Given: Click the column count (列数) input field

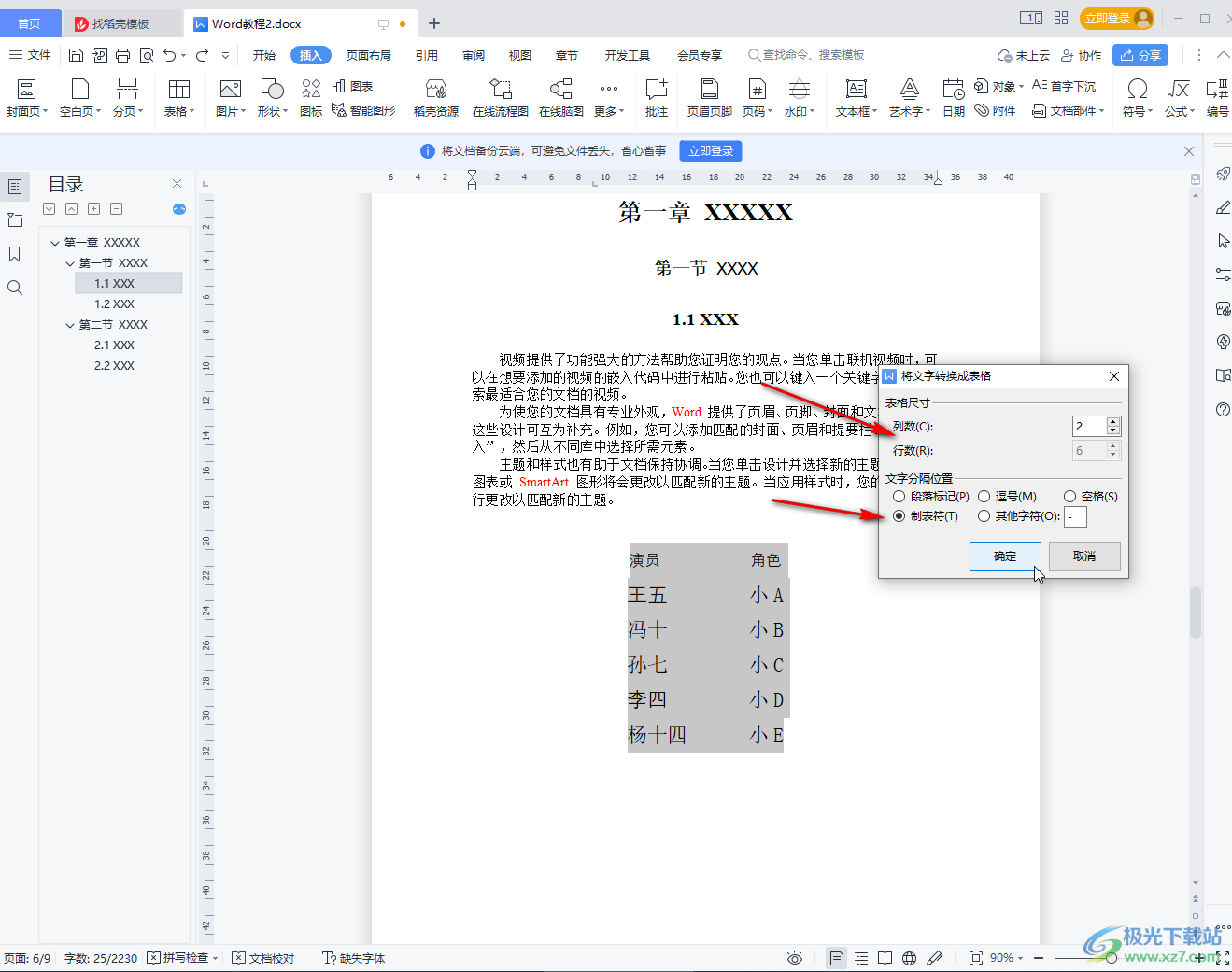Looking at the screenshot, I should (1089, 427).
